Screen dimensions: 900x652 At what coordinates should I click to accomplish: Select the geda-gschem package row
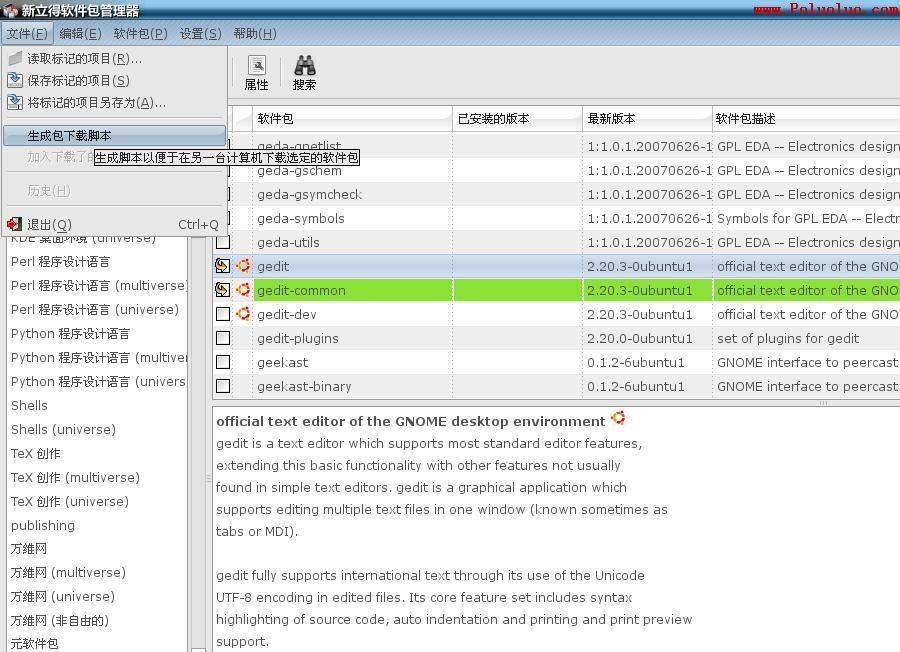557,170
